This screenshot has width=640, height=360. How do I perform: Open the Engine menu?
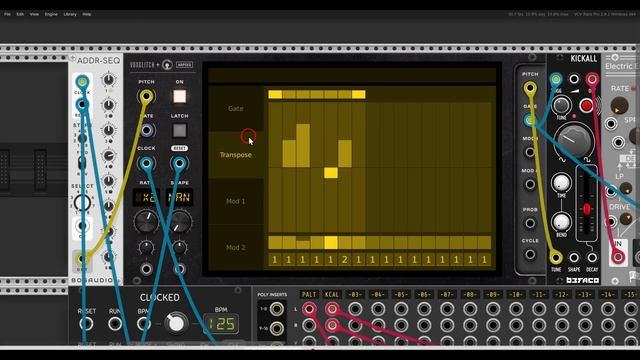51,14
